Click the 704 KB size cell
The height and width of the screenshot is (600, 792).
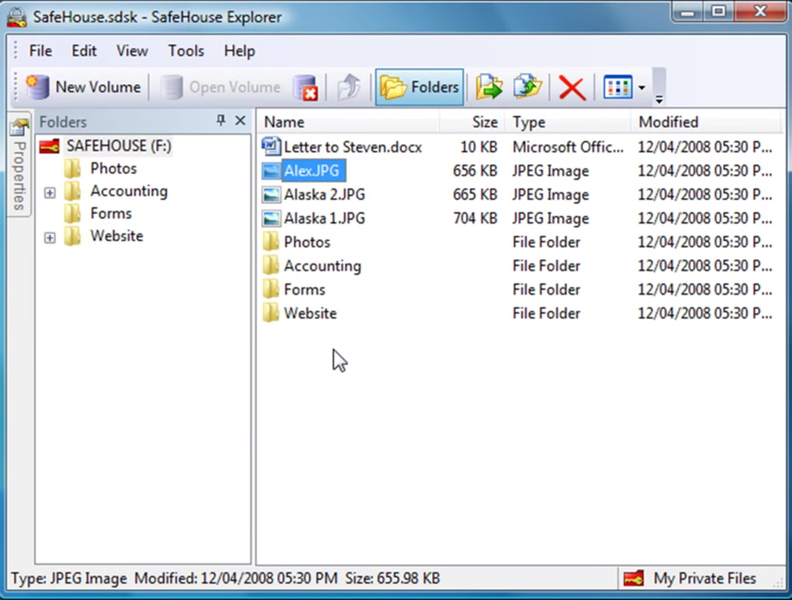pos(475,218)
